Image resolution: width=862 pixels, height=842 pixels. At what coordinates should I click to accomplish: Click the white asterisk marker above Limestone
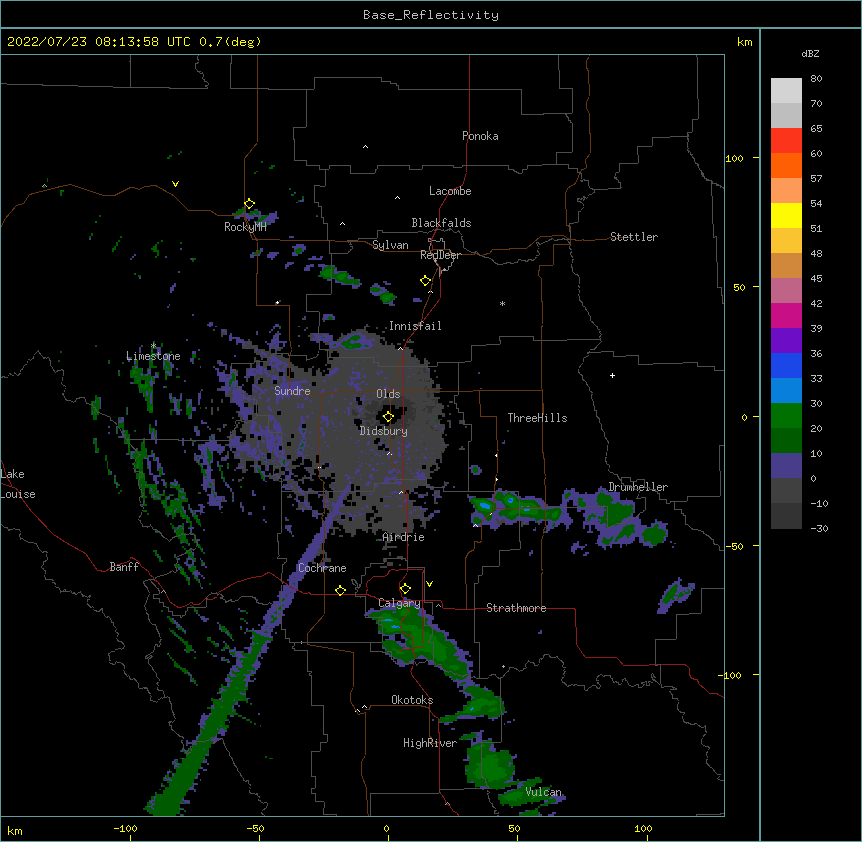[153, 345]
